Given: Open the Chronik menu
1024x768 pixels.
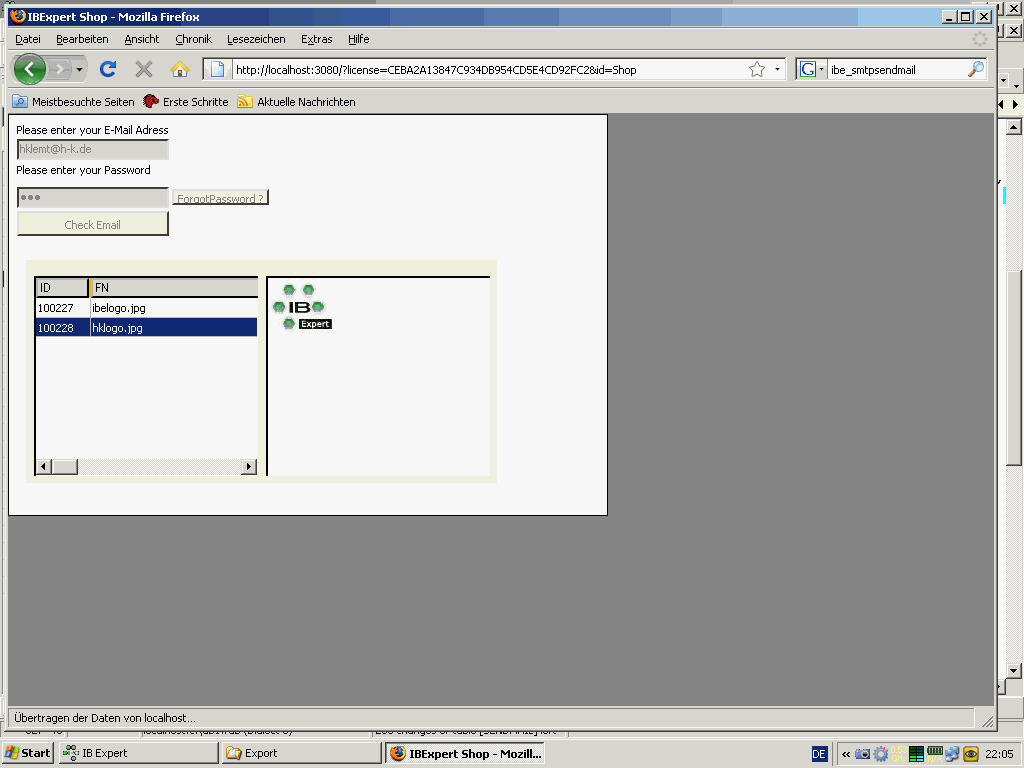Looking at the screenshot, I should [x=193, y=39].
